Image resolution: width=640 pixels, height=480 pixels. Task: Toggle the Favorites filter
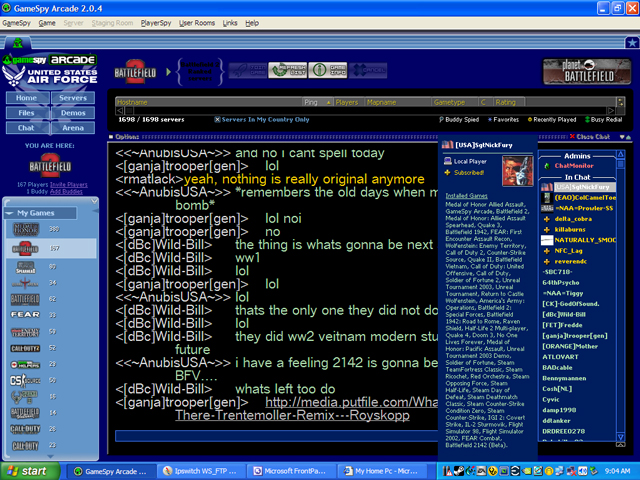(503, 120)
